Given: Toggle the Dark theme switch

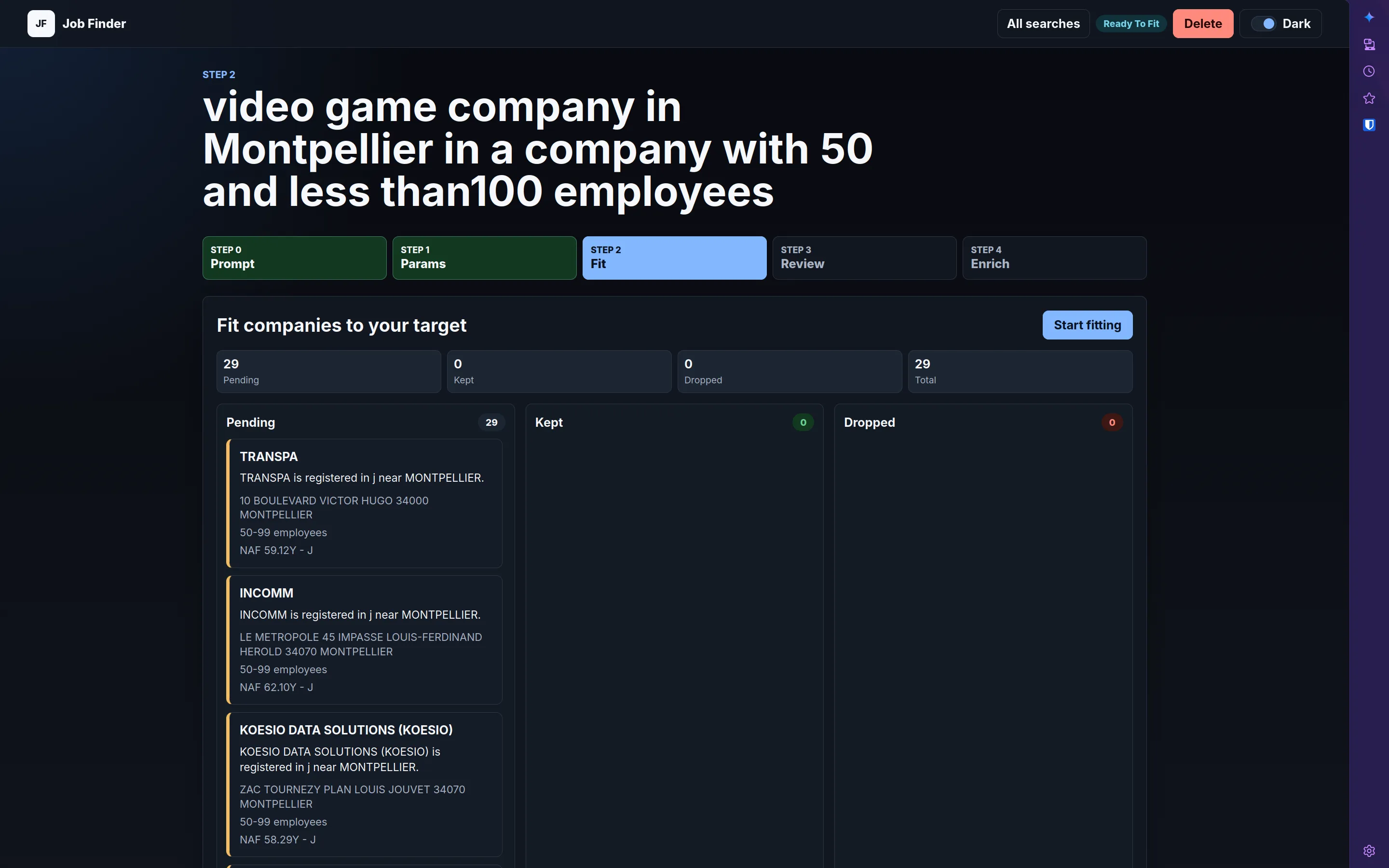Looking at the screenshot, I should point(1280,24).
